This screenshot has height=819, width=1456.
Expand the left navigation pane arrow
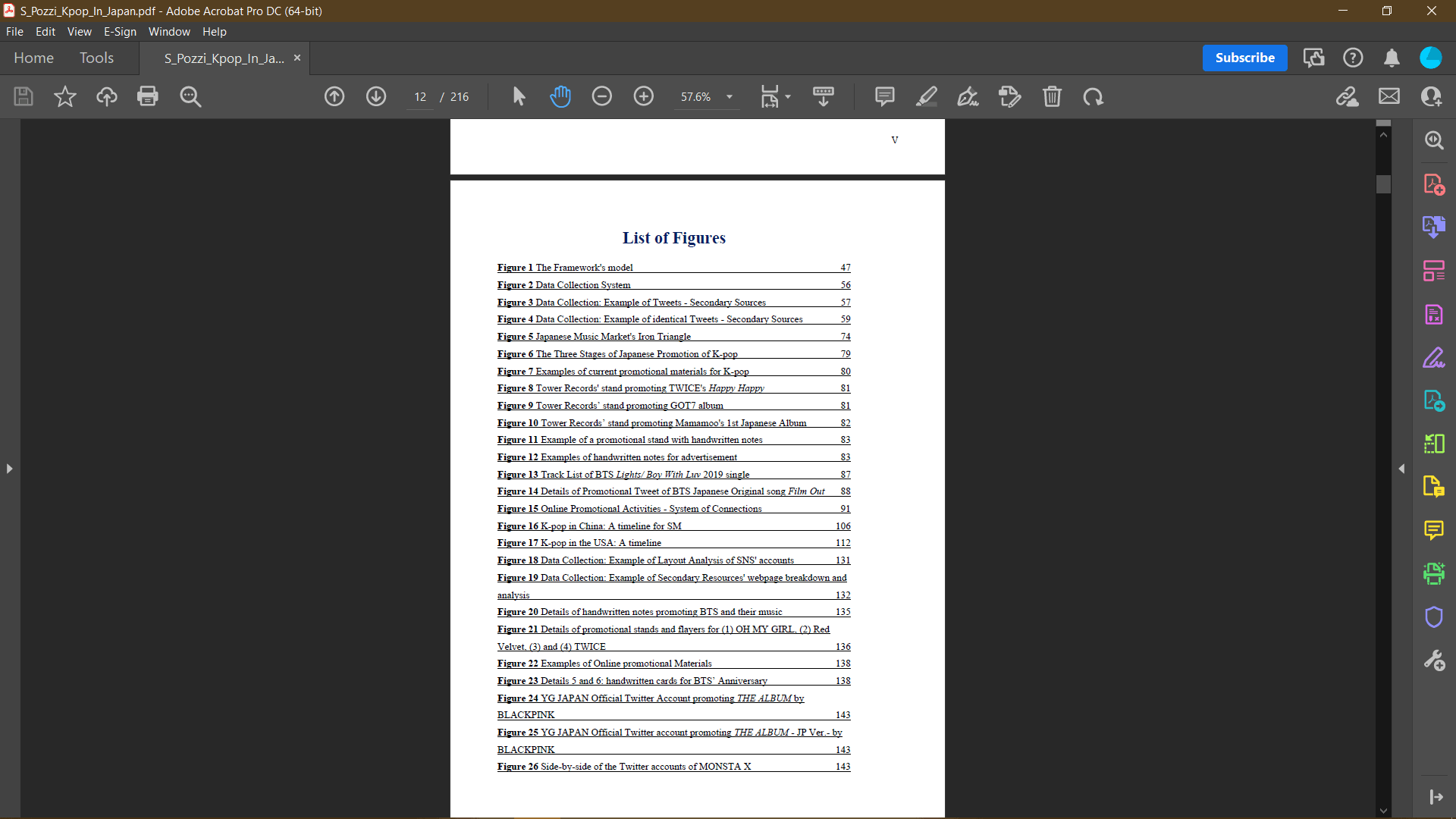9,469
